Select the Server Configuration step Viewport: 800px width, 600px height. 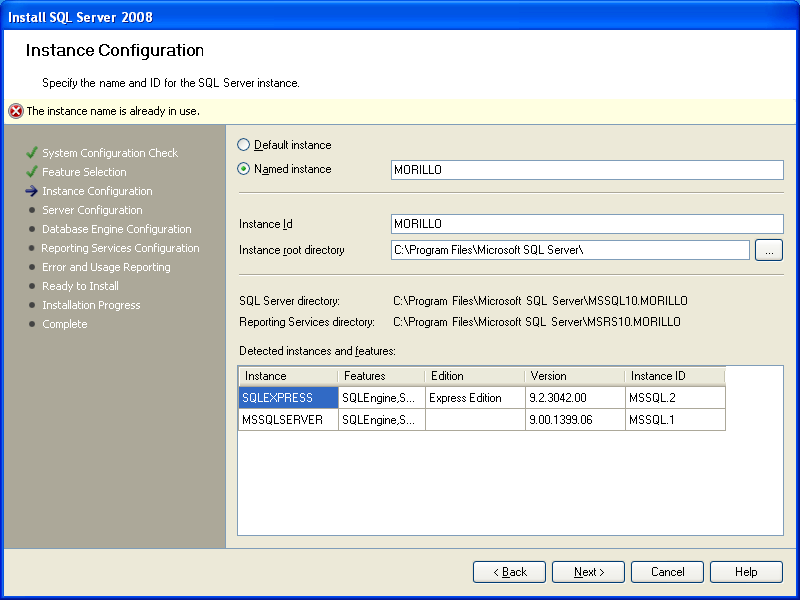92,210
